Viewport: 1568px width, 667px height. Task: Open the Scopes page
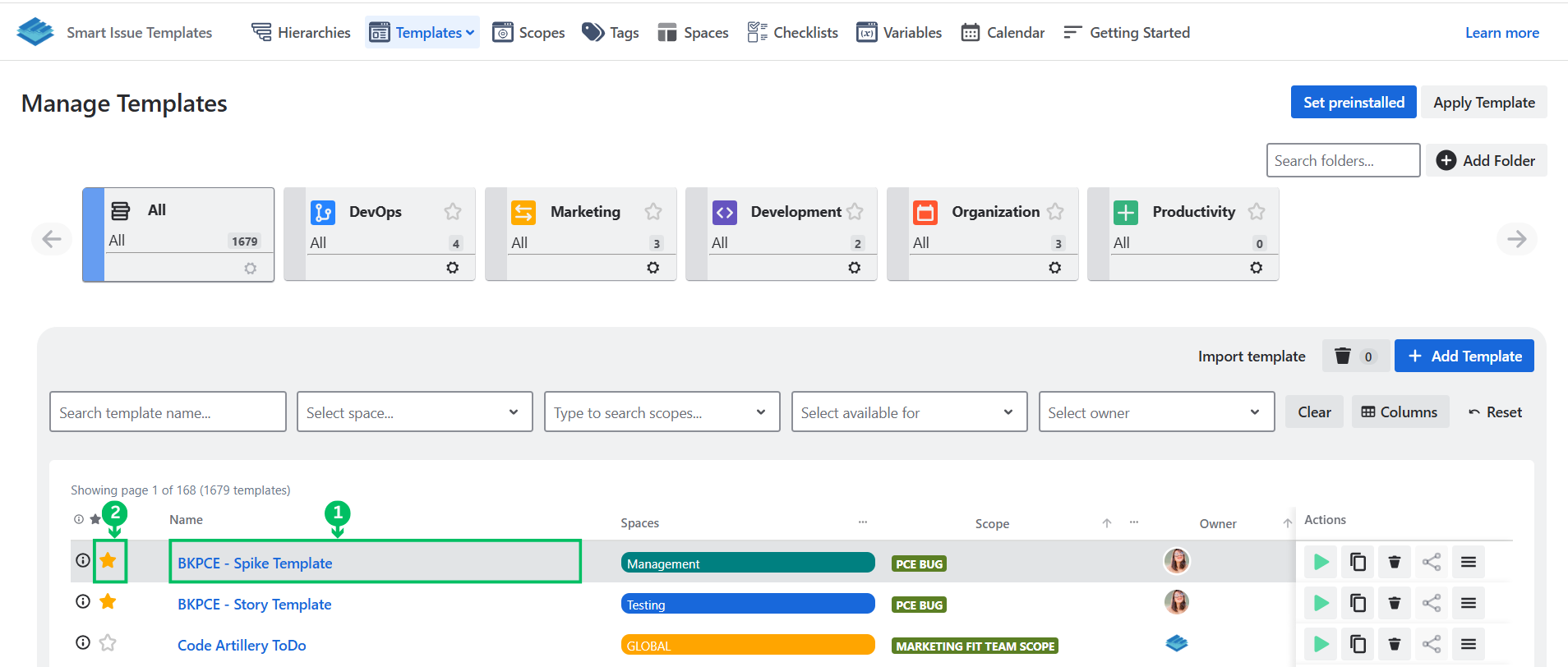click(x=528, y=33)
